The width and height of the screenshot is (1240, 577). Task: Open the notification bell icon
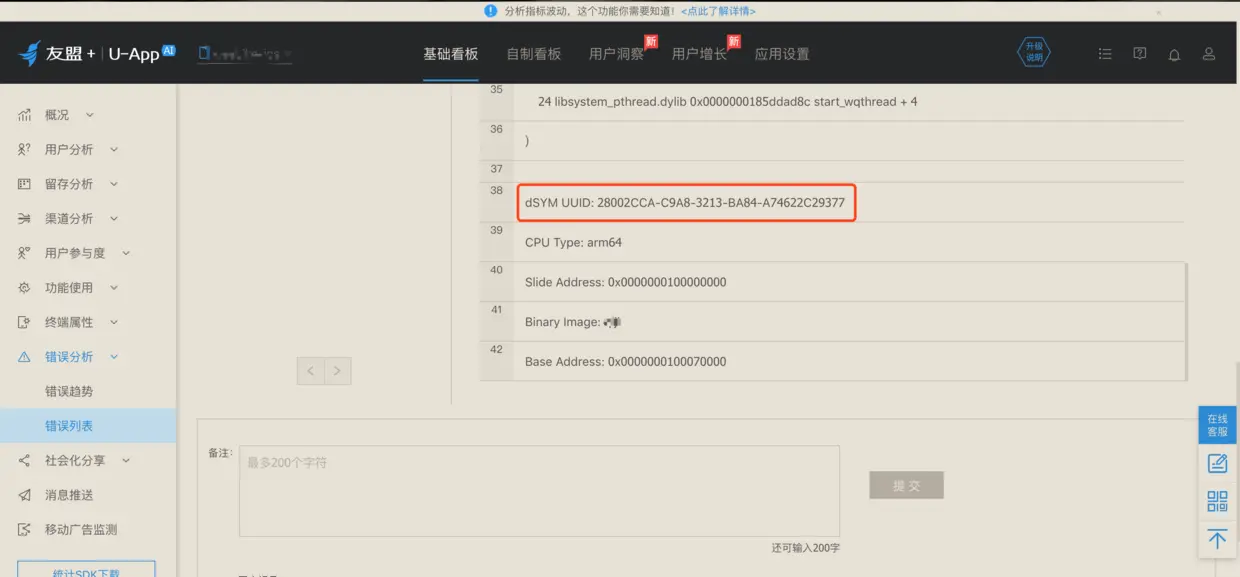(x=1174, y=54)
